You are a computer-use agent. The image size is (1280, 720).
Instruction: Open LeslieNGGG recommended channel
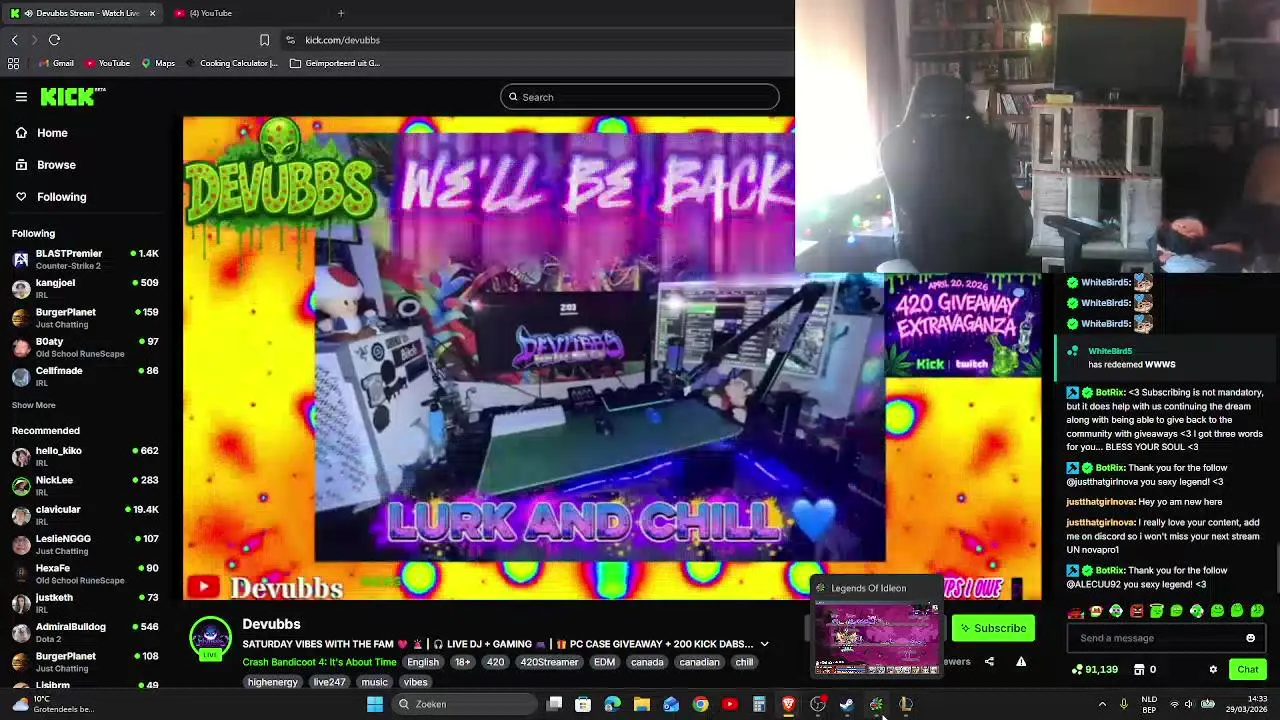pyautogui.click(x=85, y=544)
